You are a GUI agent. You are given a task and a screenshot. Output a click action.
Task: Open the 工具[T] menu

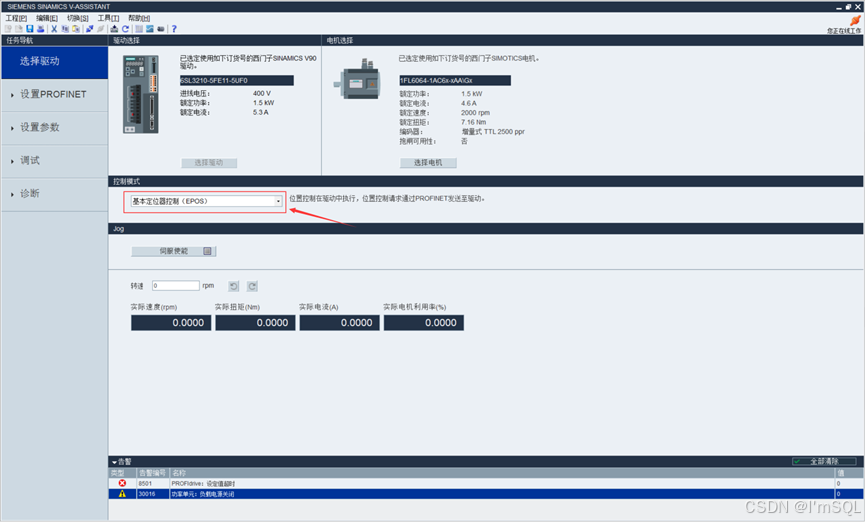pos(108,18)
